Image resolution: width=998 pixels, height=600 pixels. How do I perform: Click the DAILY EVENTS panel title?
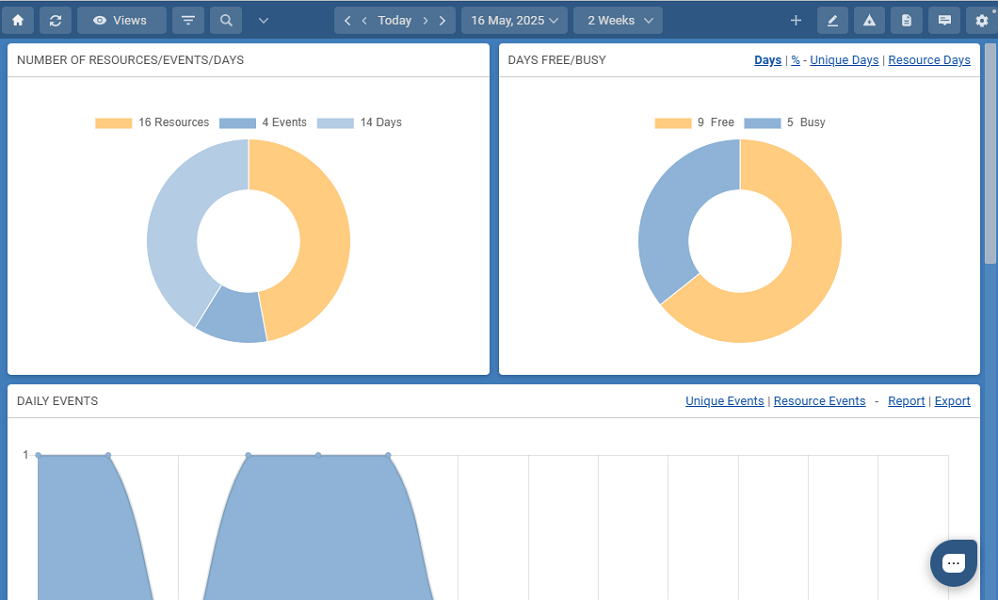[x=57, y=401]
